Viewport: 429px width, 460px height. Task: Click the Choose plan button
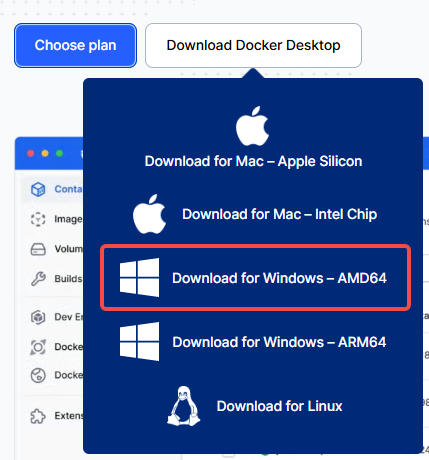(x=75, y=45)
